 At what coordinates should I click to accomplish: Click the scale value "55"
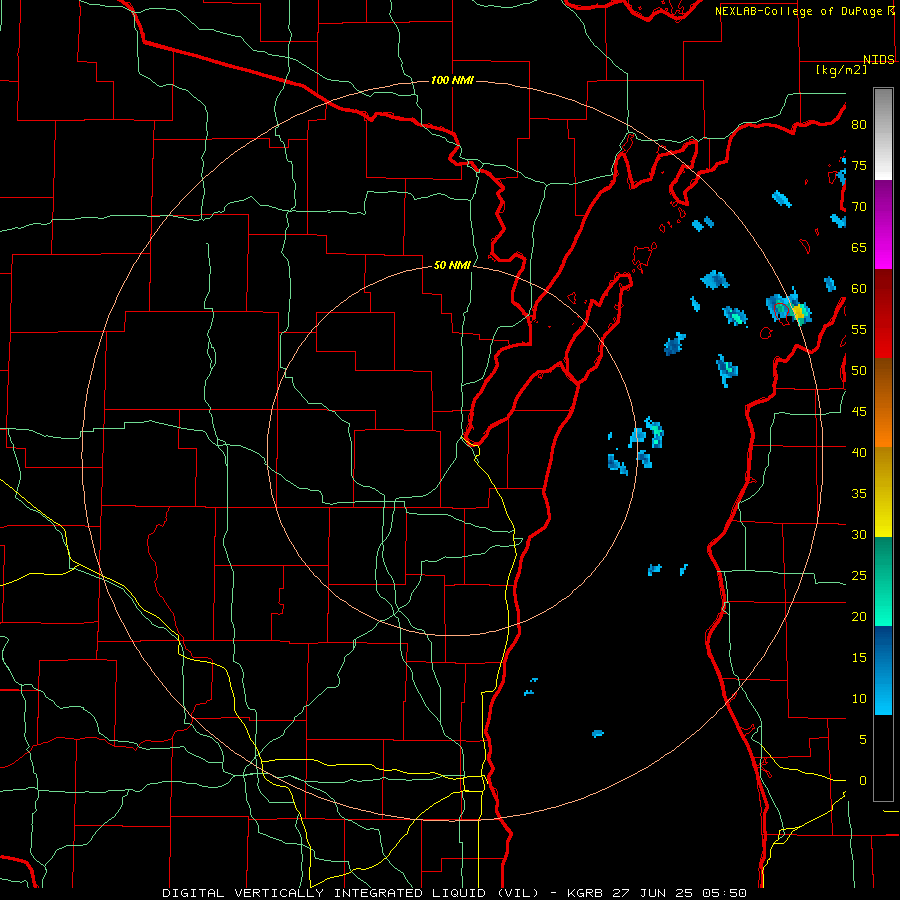point(859,329)
